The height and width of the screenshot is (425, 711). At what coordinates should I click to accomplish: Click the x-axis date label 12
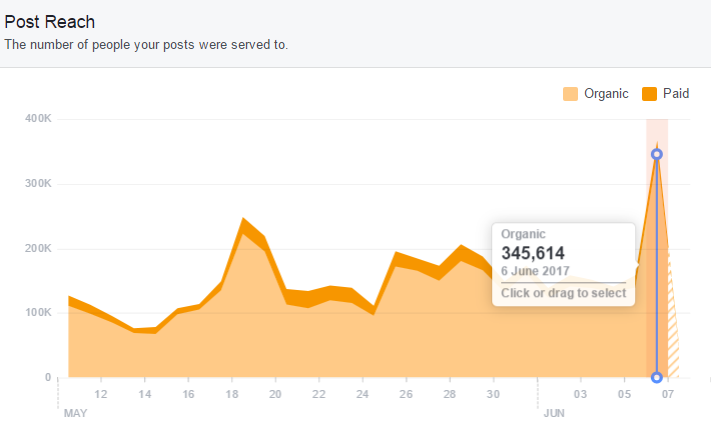coord(101,394)
